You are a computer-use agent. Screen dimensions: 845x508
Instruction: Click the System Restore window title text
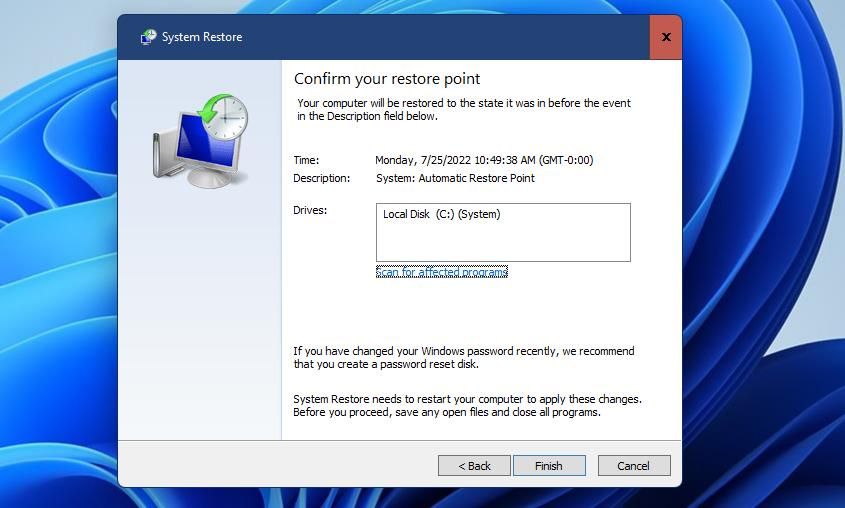point(202,37)
